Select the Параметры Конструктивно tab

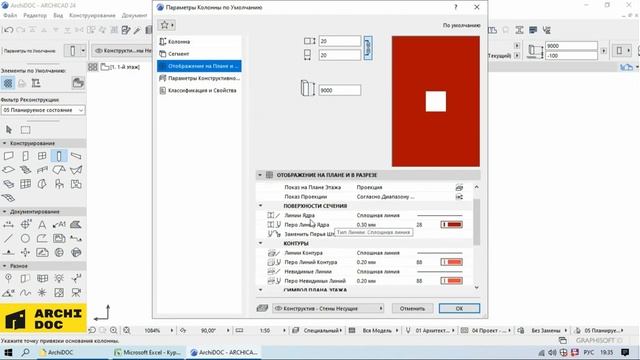[199, 78]
